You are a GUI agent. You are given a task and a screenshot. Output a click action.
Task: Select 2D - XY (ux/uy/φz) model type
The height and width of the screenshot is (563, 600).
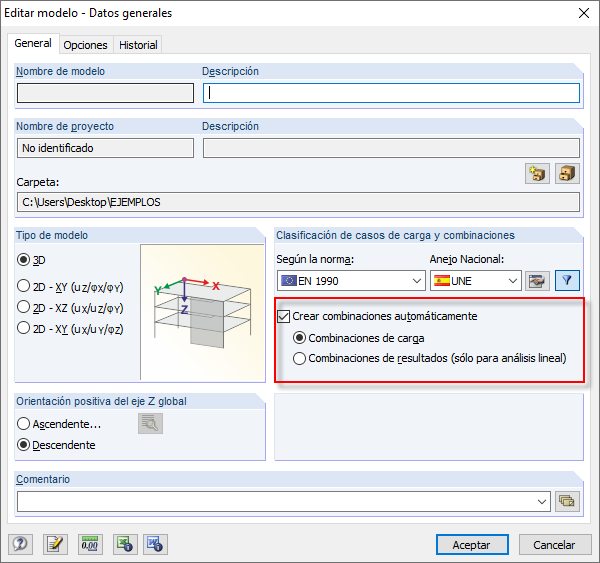pyautogui.click(x=23, y=328)
